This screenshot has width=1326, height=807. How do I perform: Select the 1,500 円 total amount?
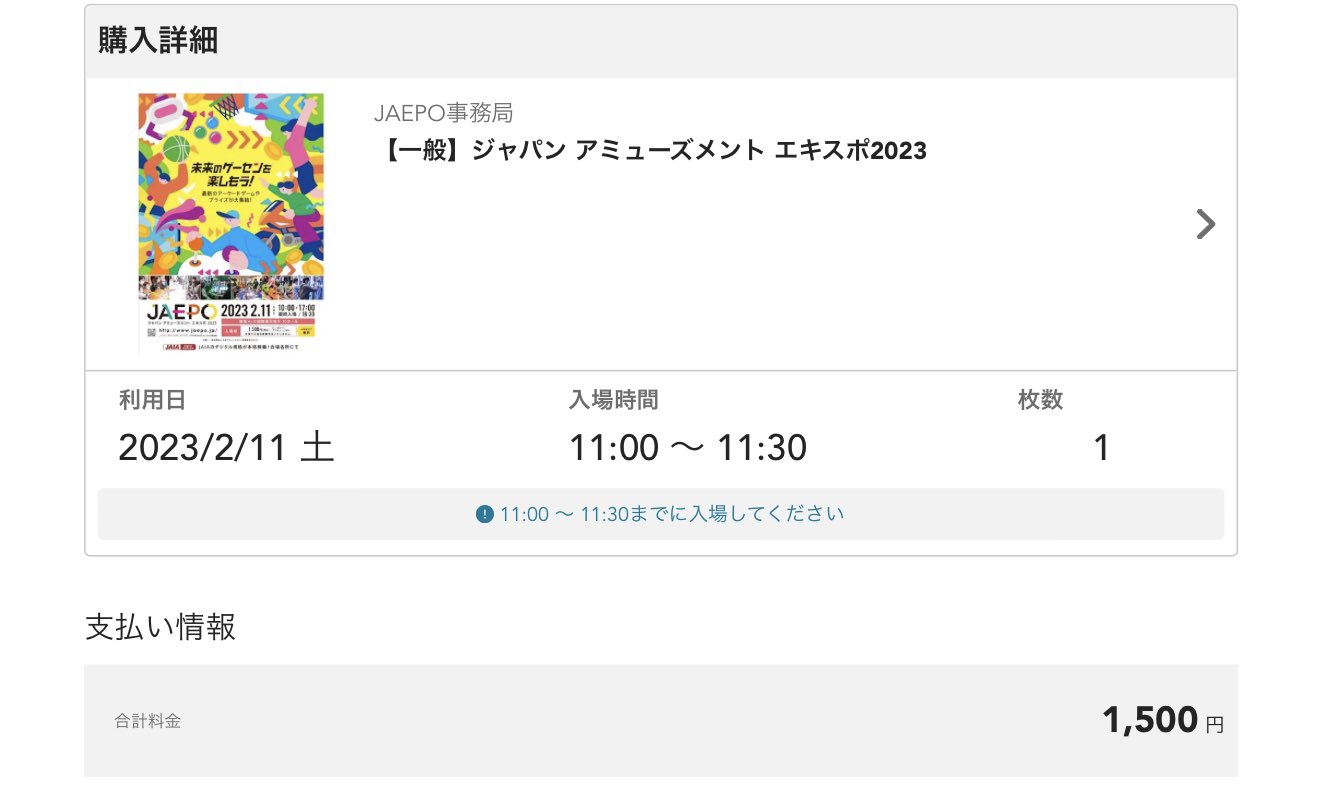coord(1163,720)
